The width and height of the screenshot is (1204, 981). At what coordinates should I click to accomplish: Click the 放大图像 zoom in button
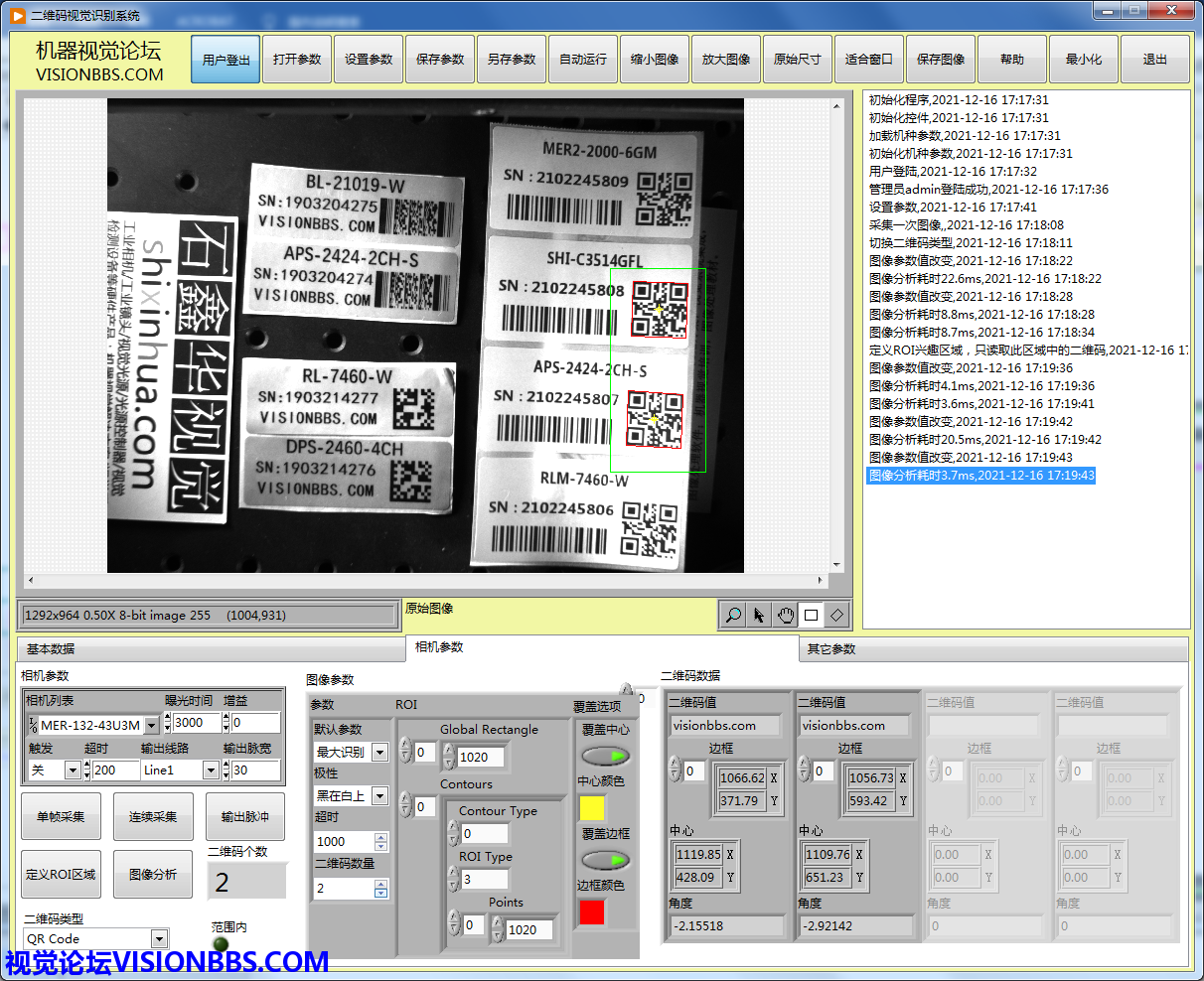pos(726,60)
